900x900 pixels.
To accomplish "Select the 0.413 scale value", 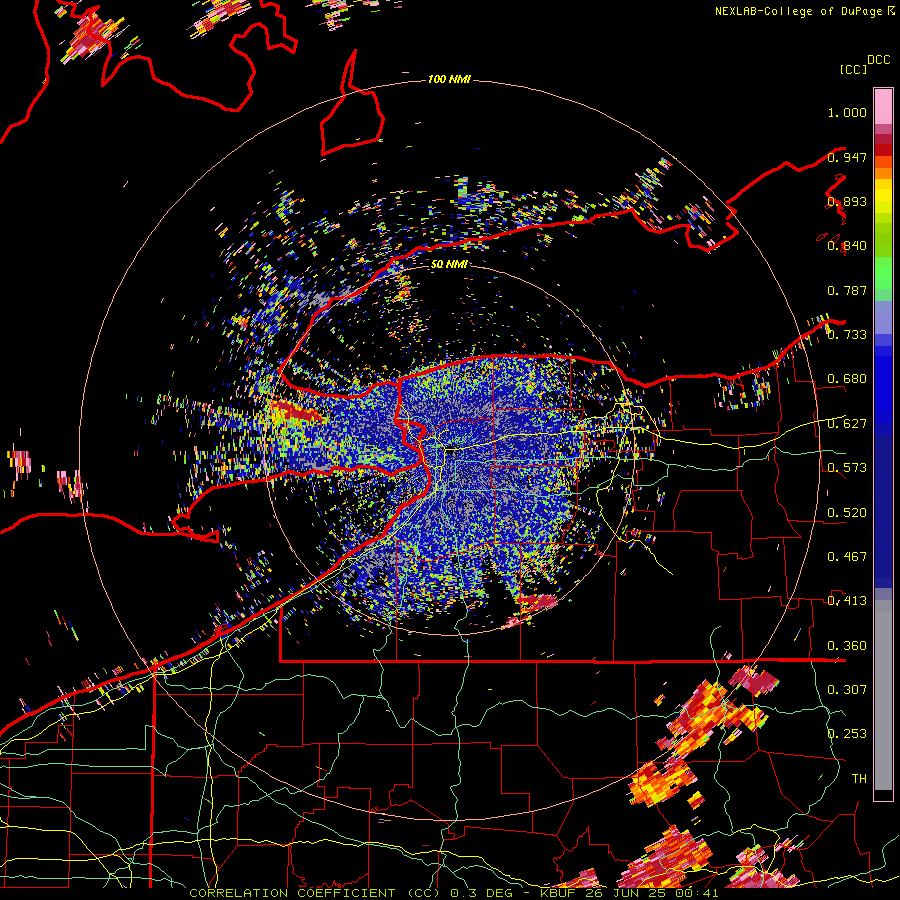I will [847, 601].
